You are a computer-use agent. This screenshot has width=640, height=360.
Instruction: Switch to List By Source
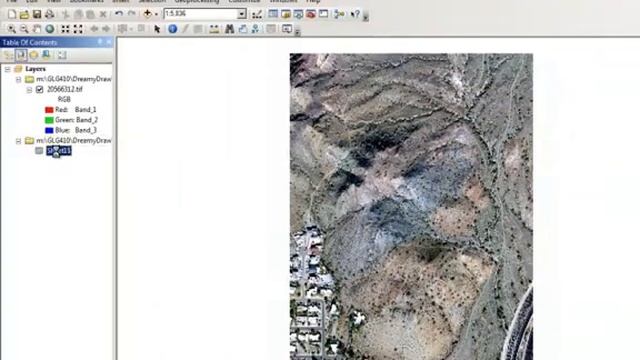click(x=21, y=55)
